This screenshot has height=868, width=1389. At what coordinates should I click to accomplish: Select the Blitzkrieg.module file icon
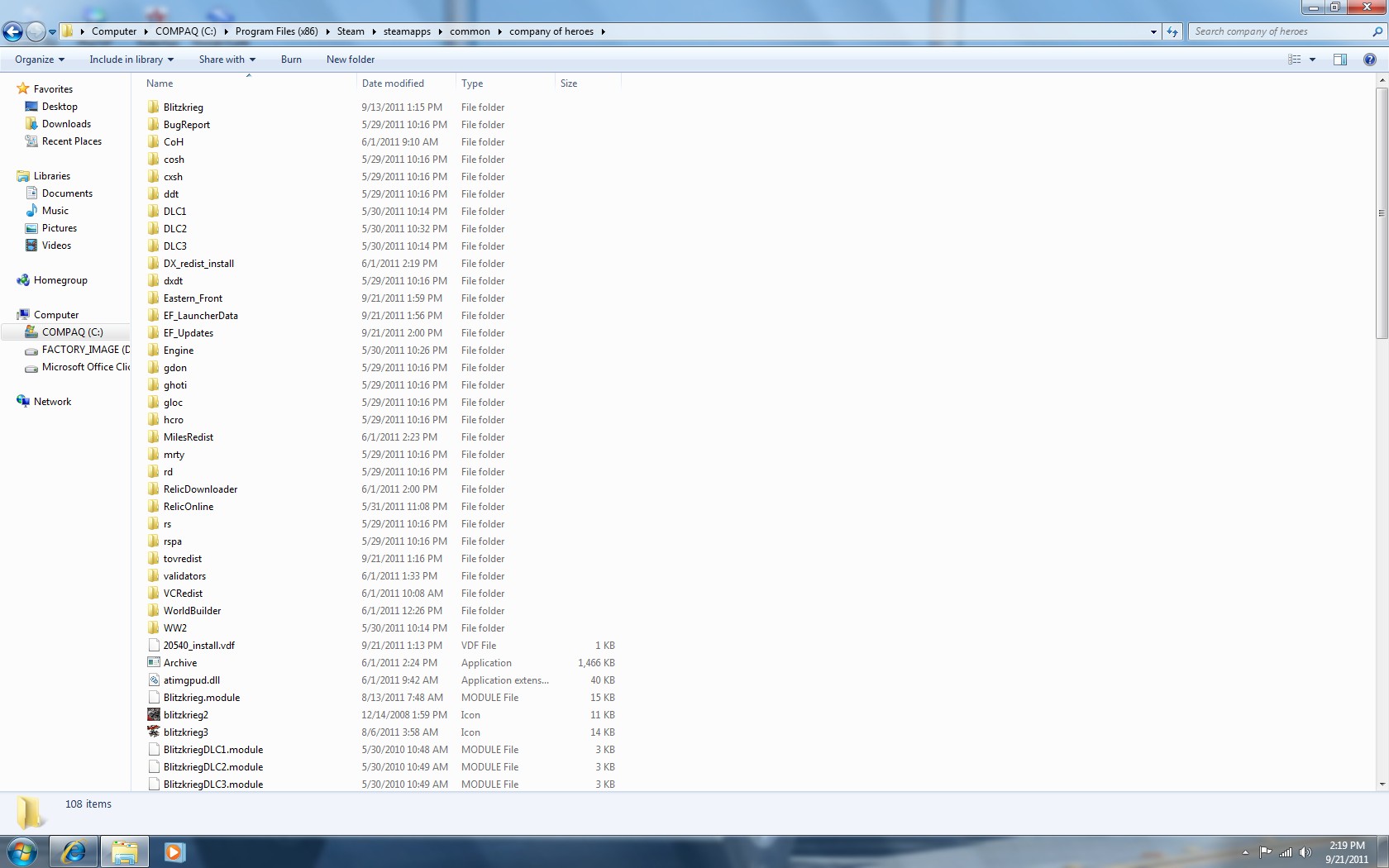click(154, 697)
